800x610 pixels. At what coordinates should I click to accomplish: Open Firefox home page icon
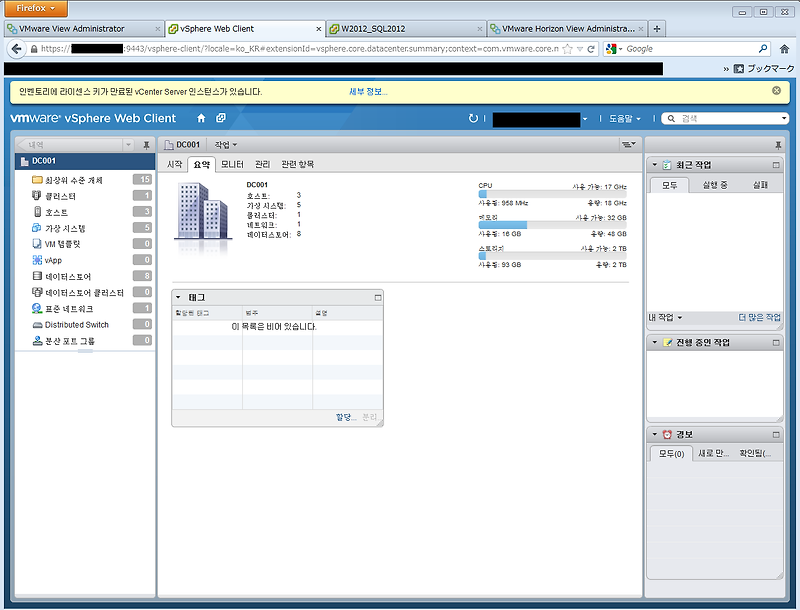785,49
